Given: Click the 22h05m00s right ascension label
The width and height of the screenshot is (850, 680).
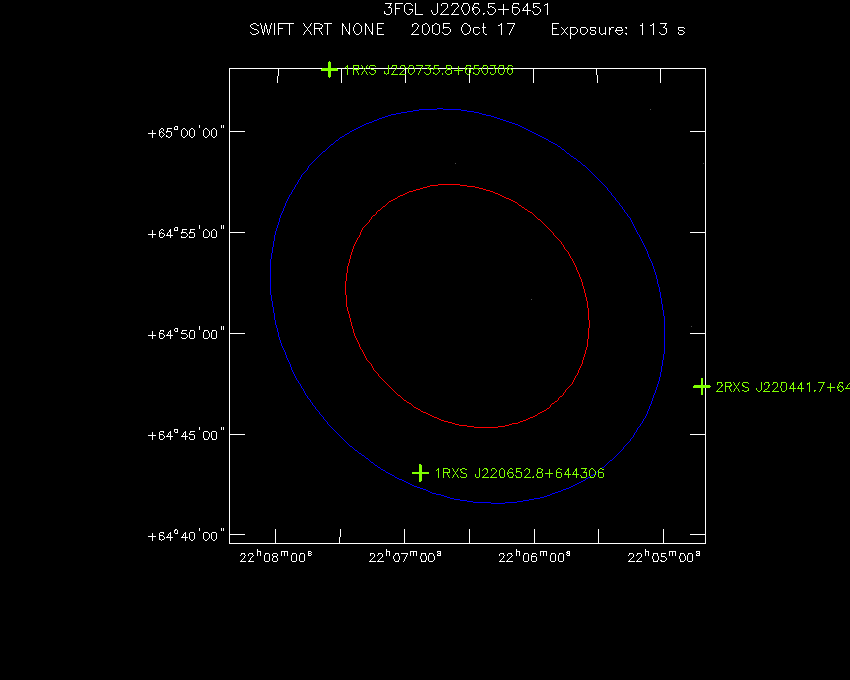Looking at the screenshot, I should [x=664, y=557].
